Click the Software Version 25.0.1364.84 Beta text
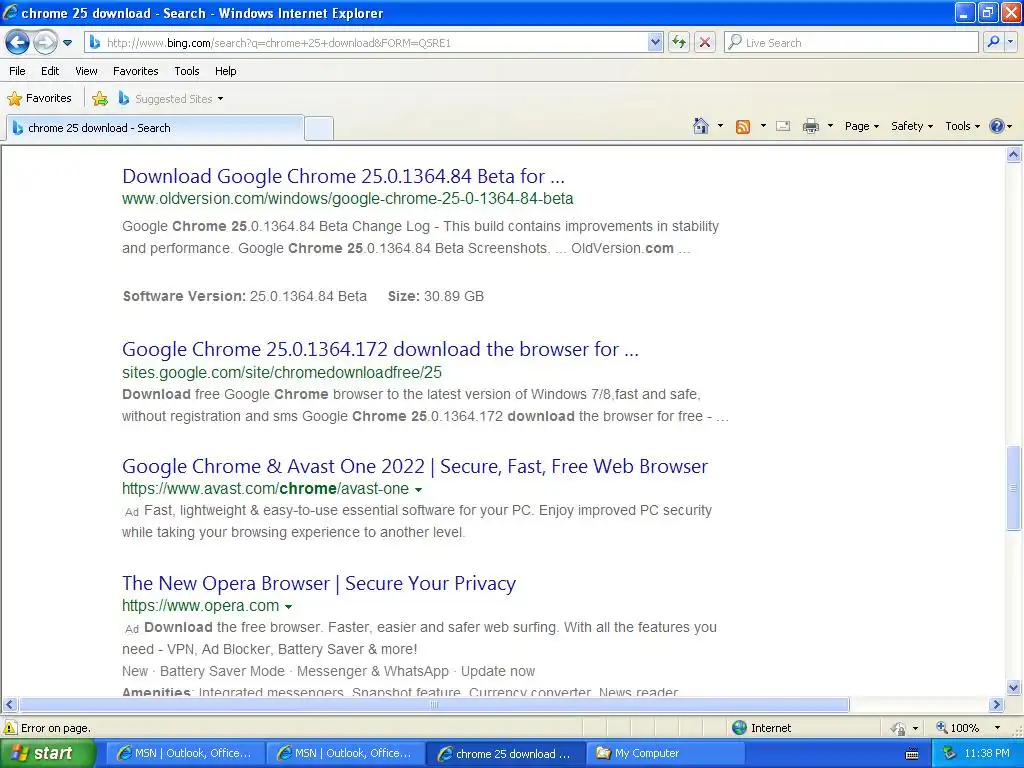The image size is (1024, 768). coord(245,296)
